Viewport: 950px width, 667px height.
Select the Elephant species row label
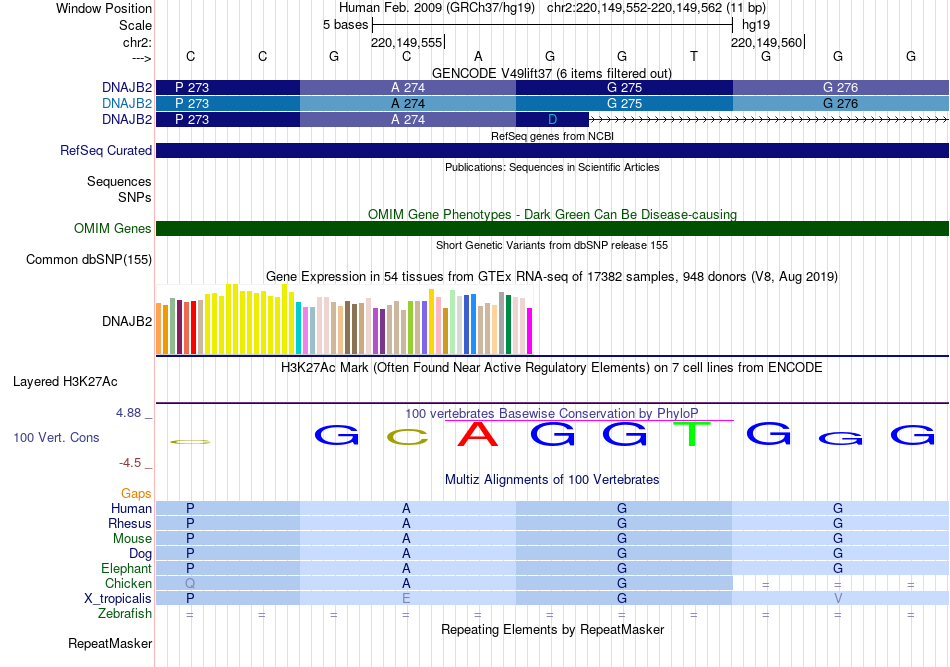[x=126, y=568]
